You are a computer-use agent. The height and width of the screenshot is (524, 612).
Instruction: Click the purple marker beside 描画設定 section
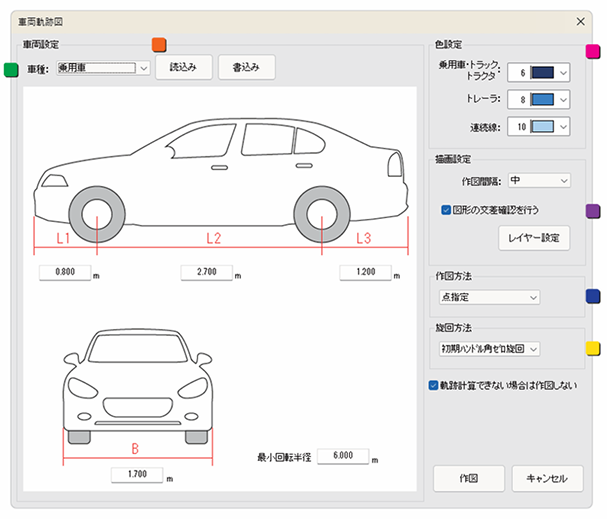point(592,211)
